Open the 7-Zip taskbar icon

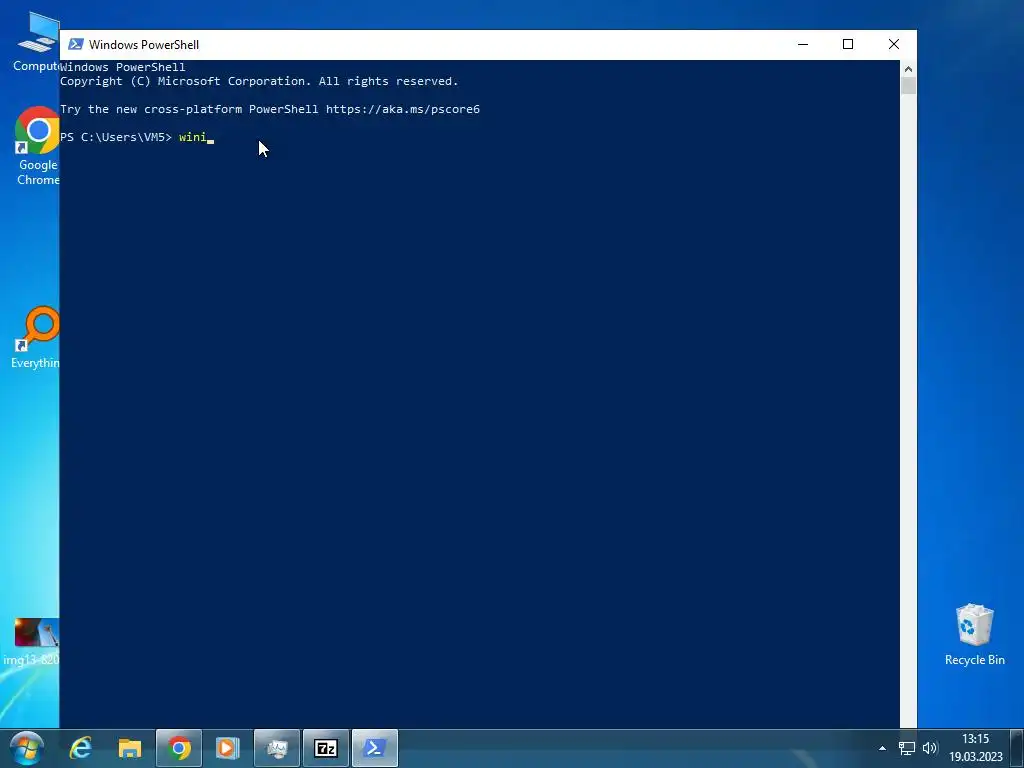pos(326,748)
